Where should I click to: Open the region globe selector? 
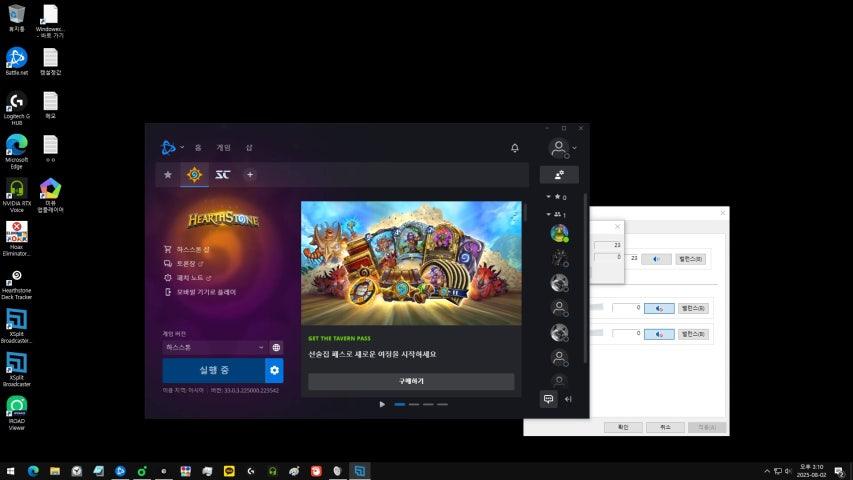(276, 347)
